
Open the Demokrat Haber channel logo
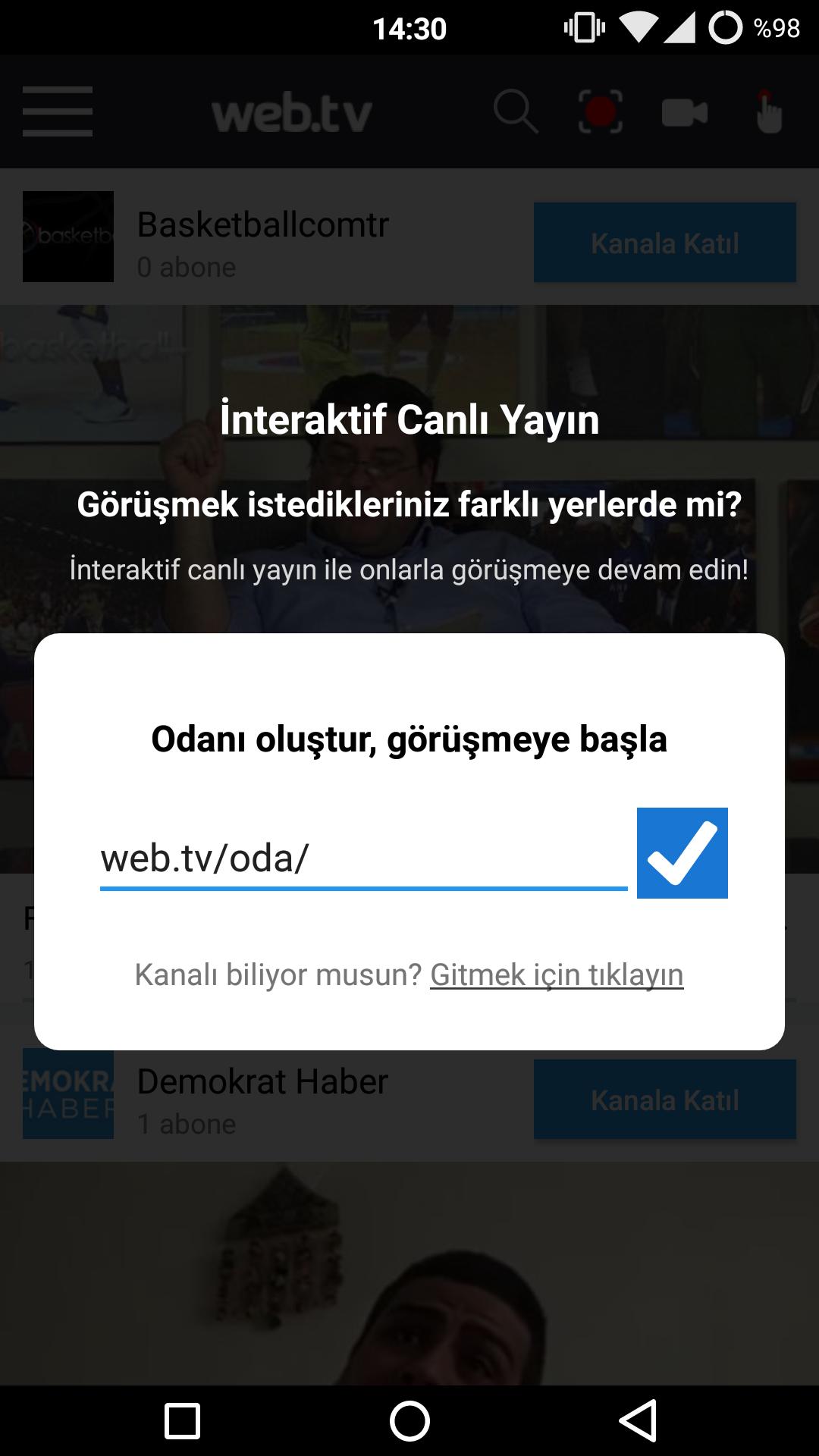68,1094
